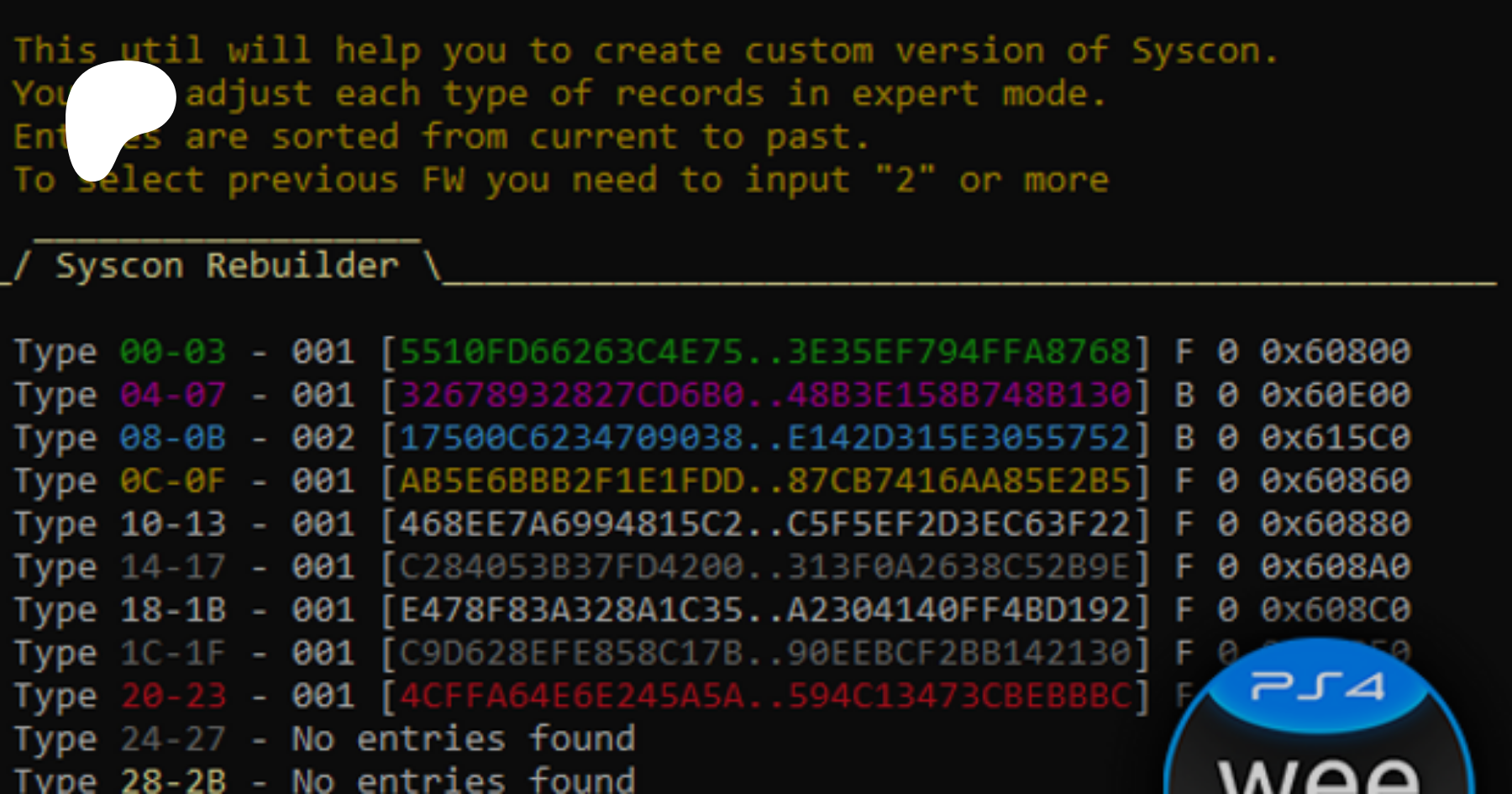Click the white 10-13 type label
Viewport: 1512px width, 794px height.
click(173, 524)
